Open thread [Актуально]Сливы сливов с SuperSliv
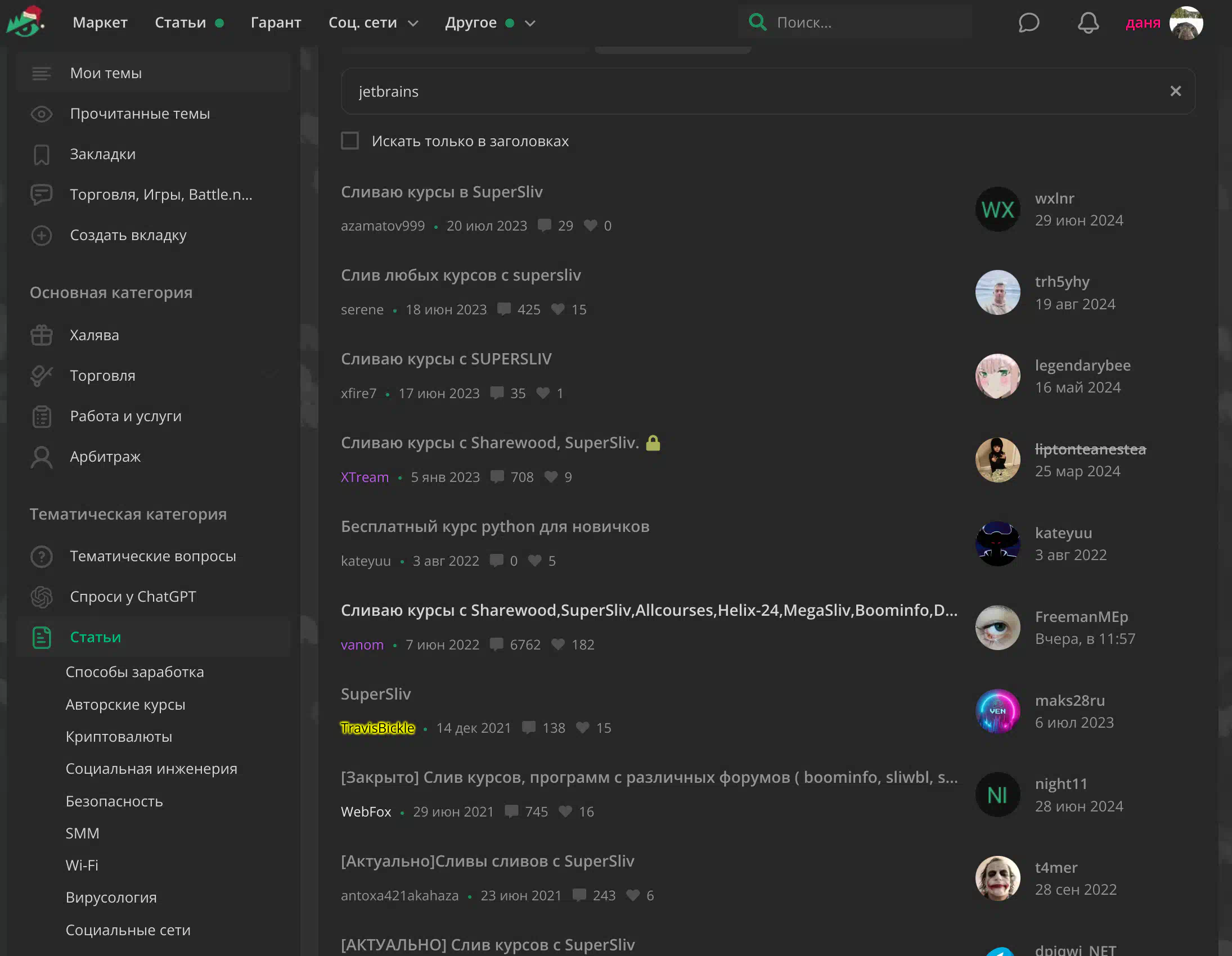The height and width of the screenshot is (956, 1232). [487, 861]
